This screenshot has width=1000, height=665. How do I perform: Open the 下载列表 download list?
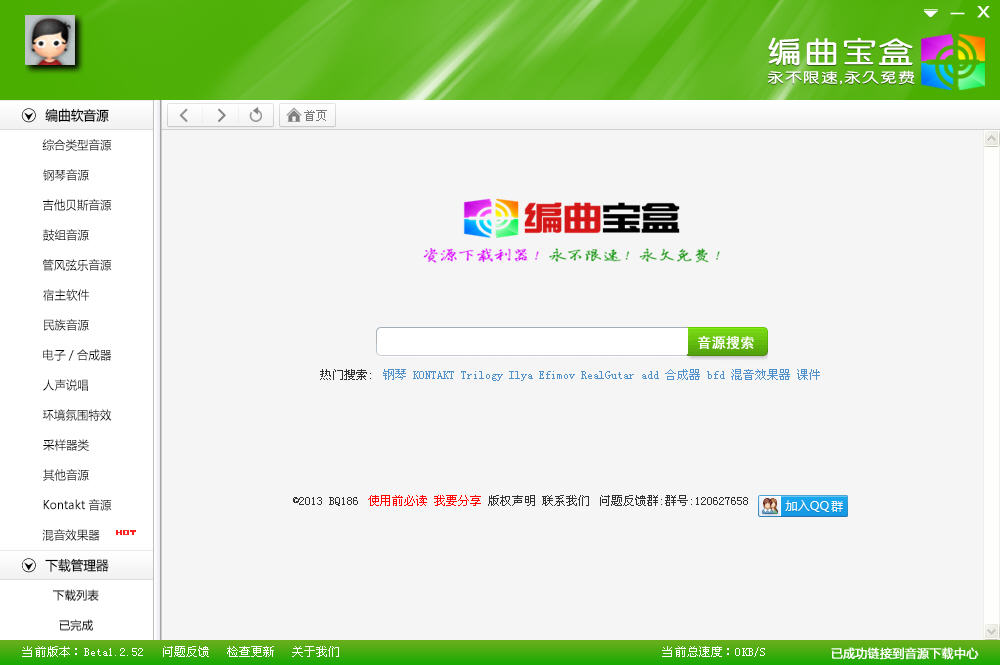pos(77,596)
